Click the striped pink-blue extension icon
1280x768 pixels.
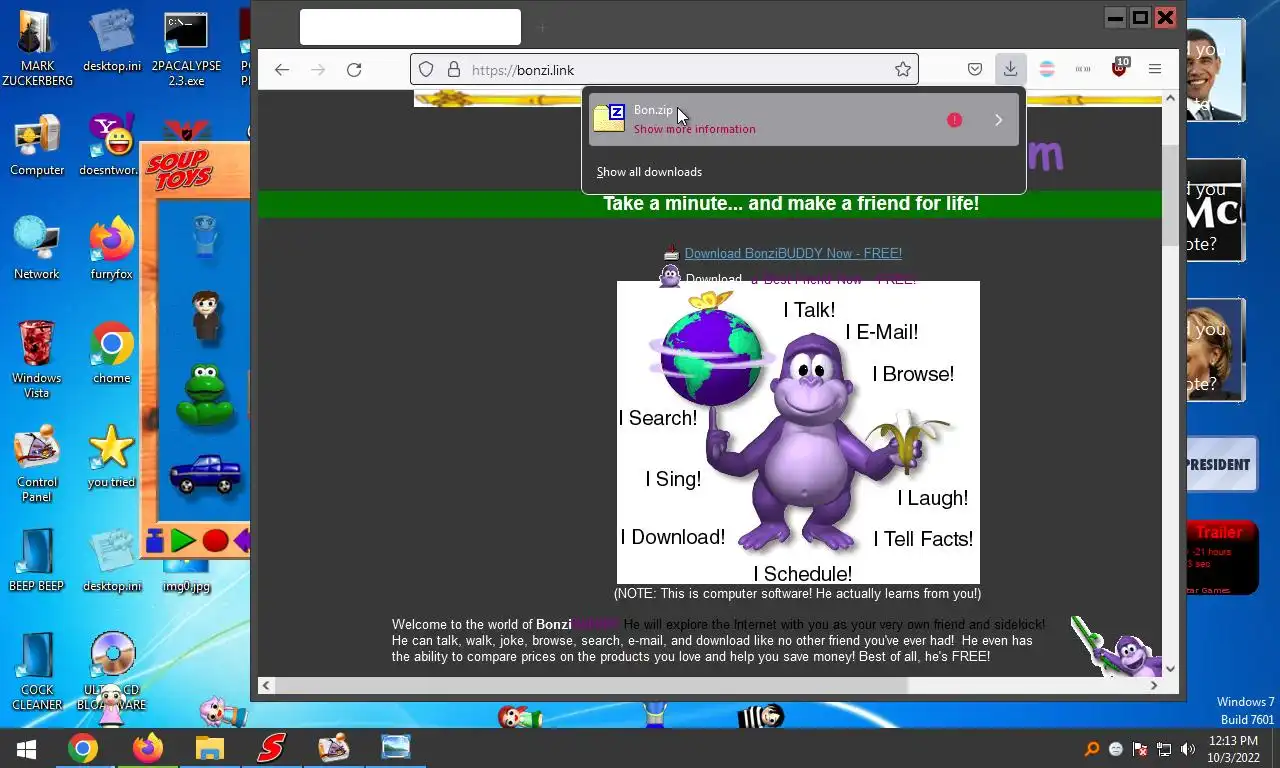tap(1047, 70)
